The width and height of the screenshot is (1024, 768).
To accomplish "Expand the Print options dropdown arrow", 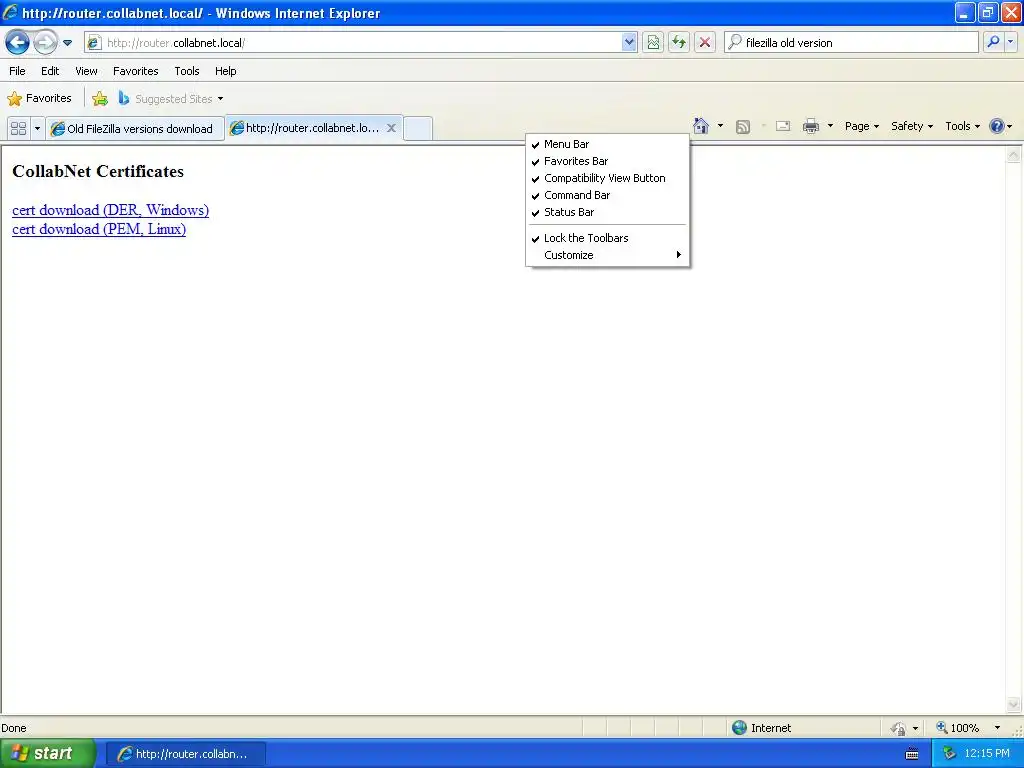I will (x=830, y=126).
